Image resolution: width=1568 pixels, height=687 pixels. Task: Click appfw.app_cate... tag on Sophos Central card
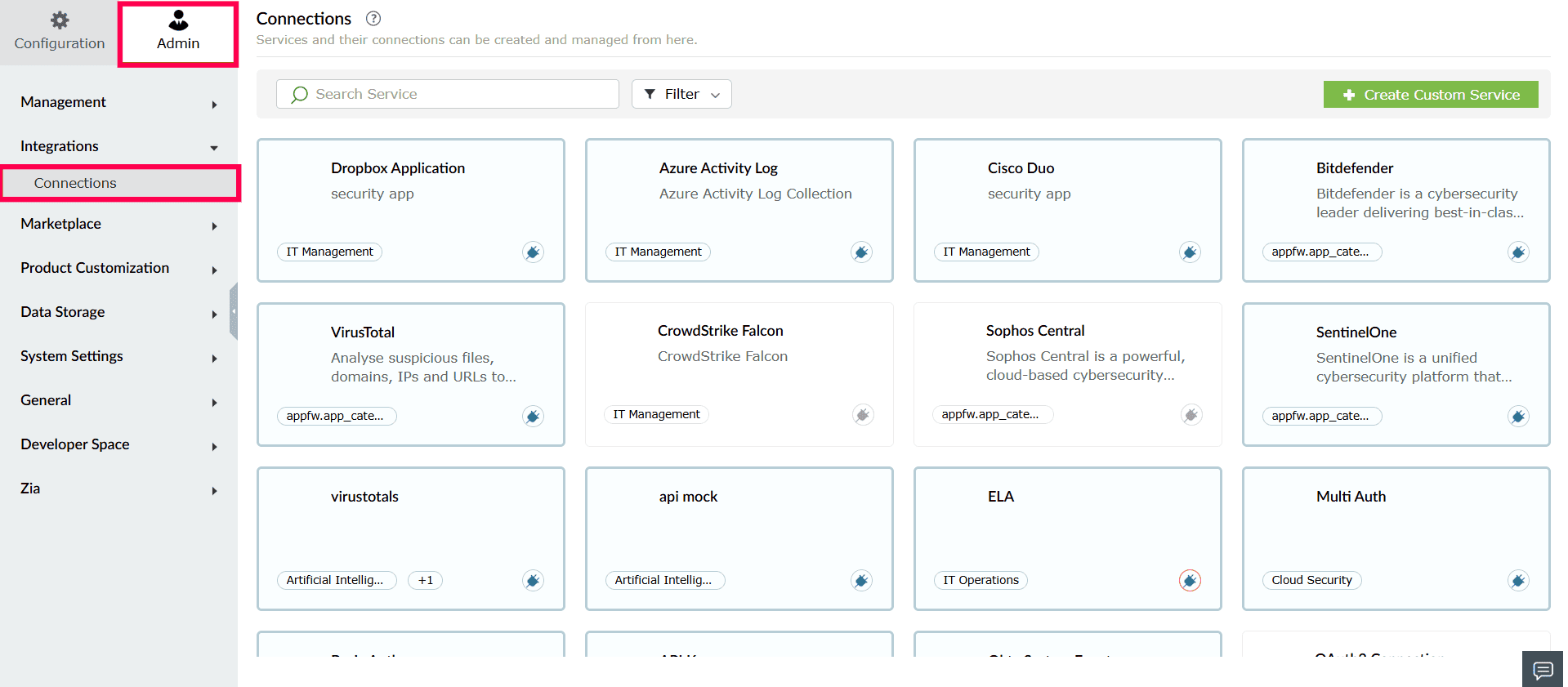(x=992, y=414)
